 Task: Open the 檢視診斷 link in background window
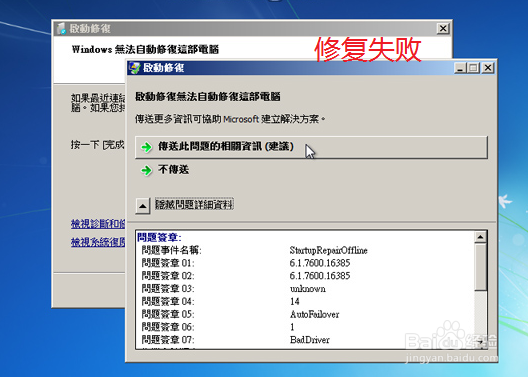click(98, 224)
